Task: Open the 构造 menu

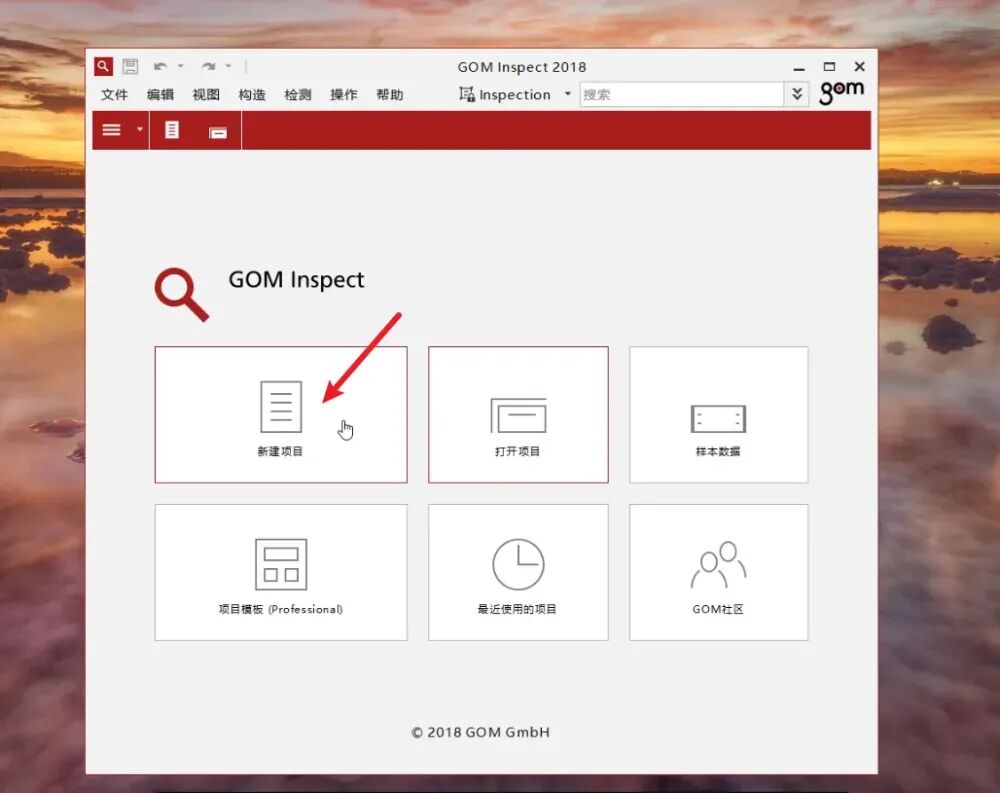Action: (x=252, y=95)
